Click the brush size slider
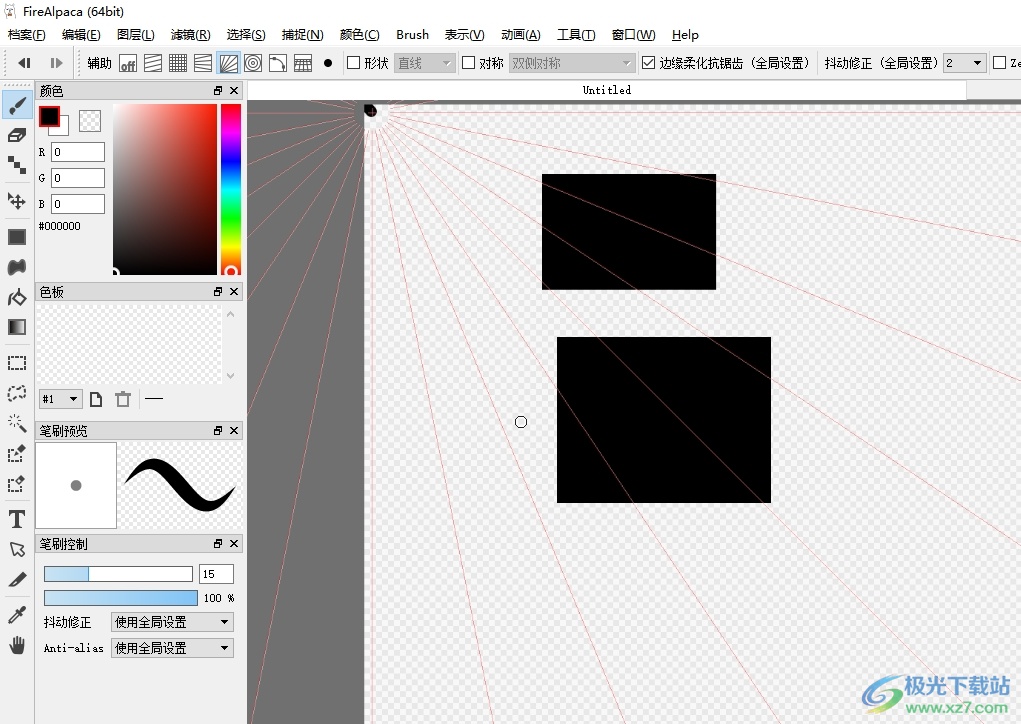 coord(118,574)
